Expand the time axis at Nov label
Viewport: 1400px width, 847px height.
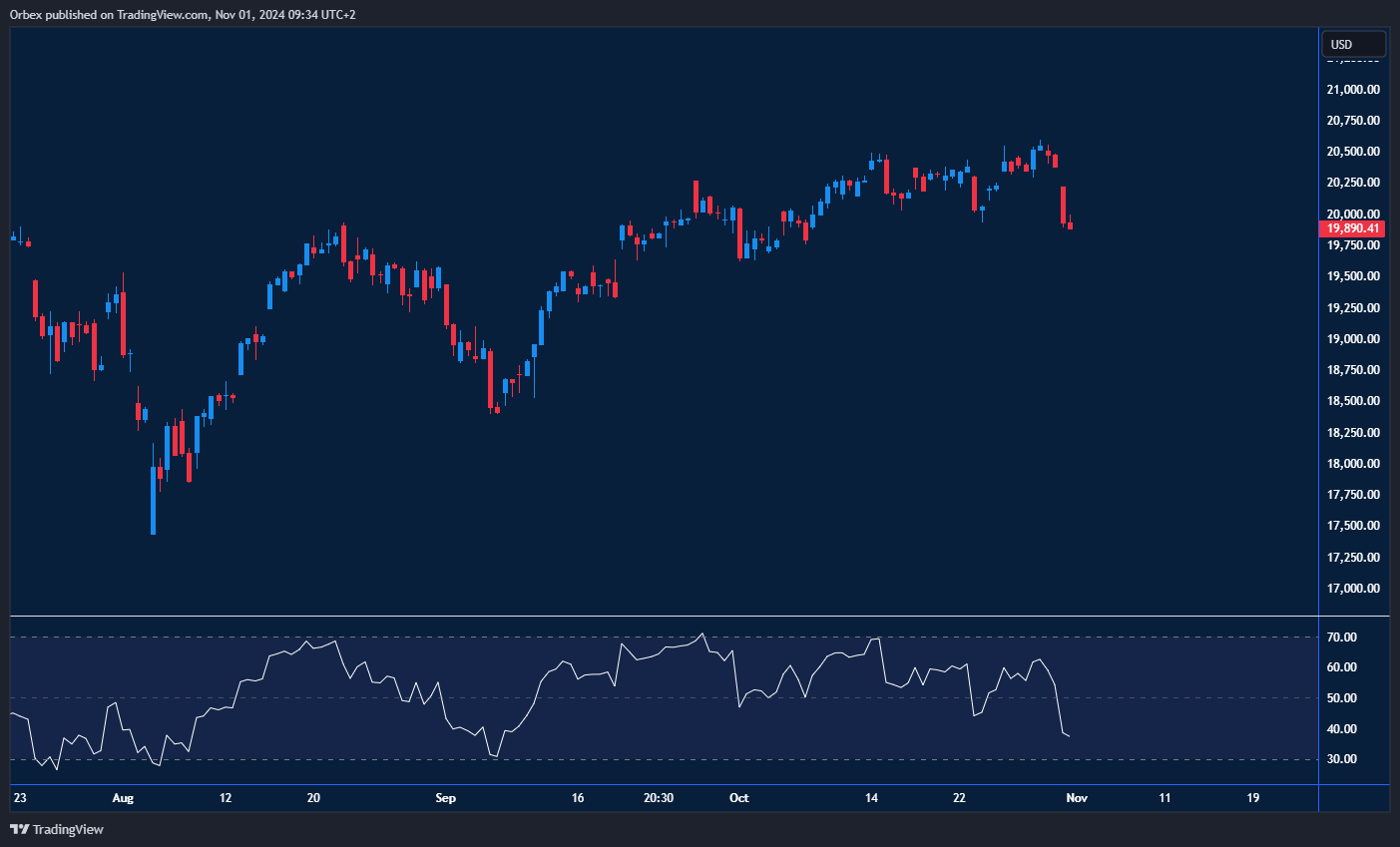1076,798
